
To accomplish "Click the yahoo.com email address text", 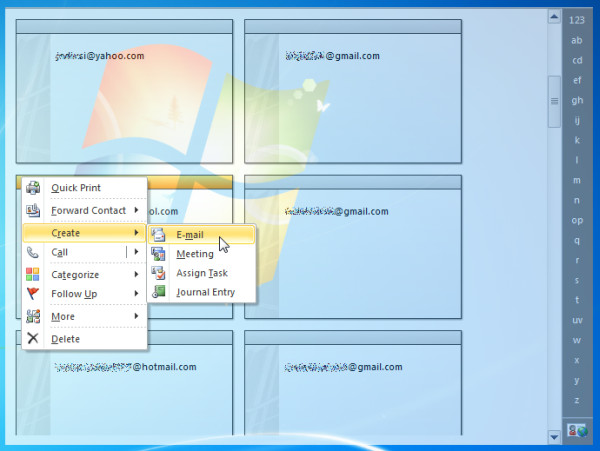I will pyautogui.click(x=99, y=56).
